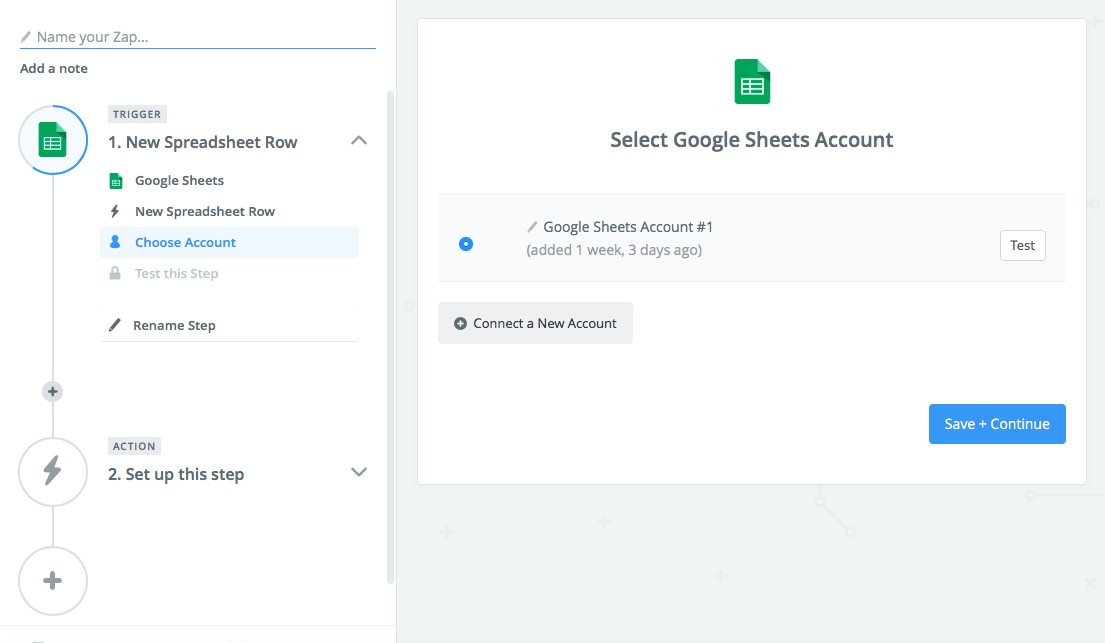Open the Choose Account step

186,242
